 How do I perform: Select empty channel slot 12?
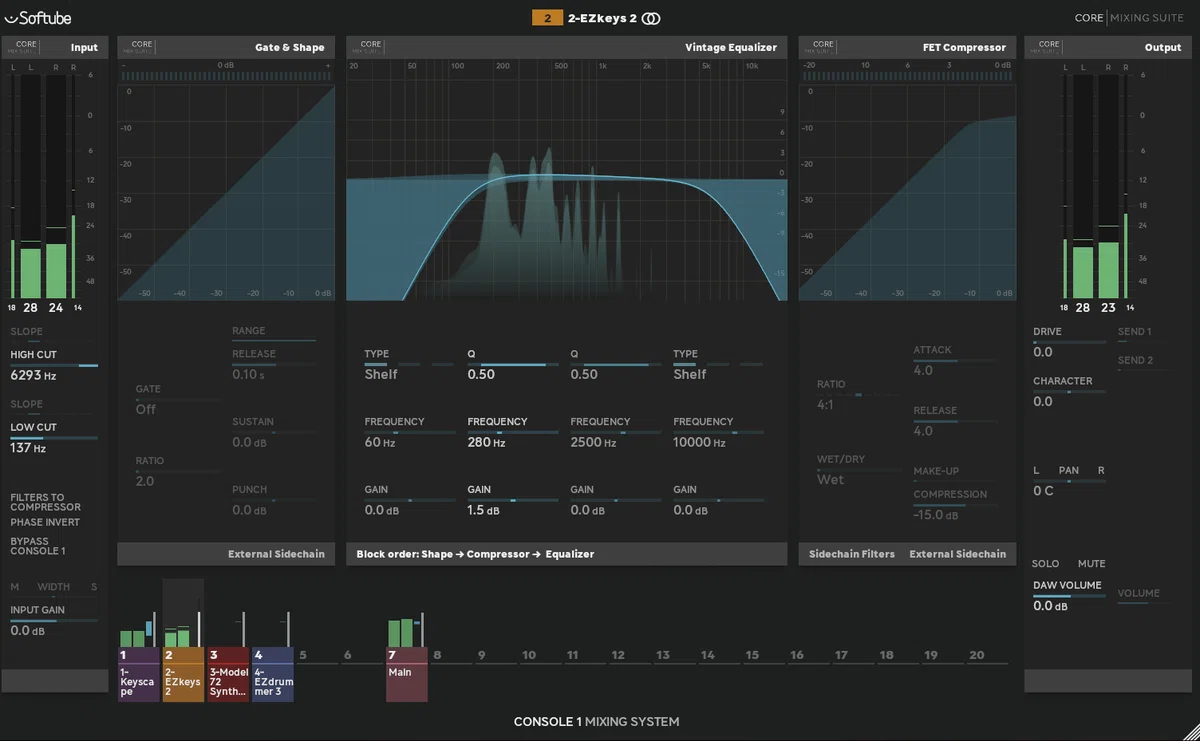(x=618, y=655)
